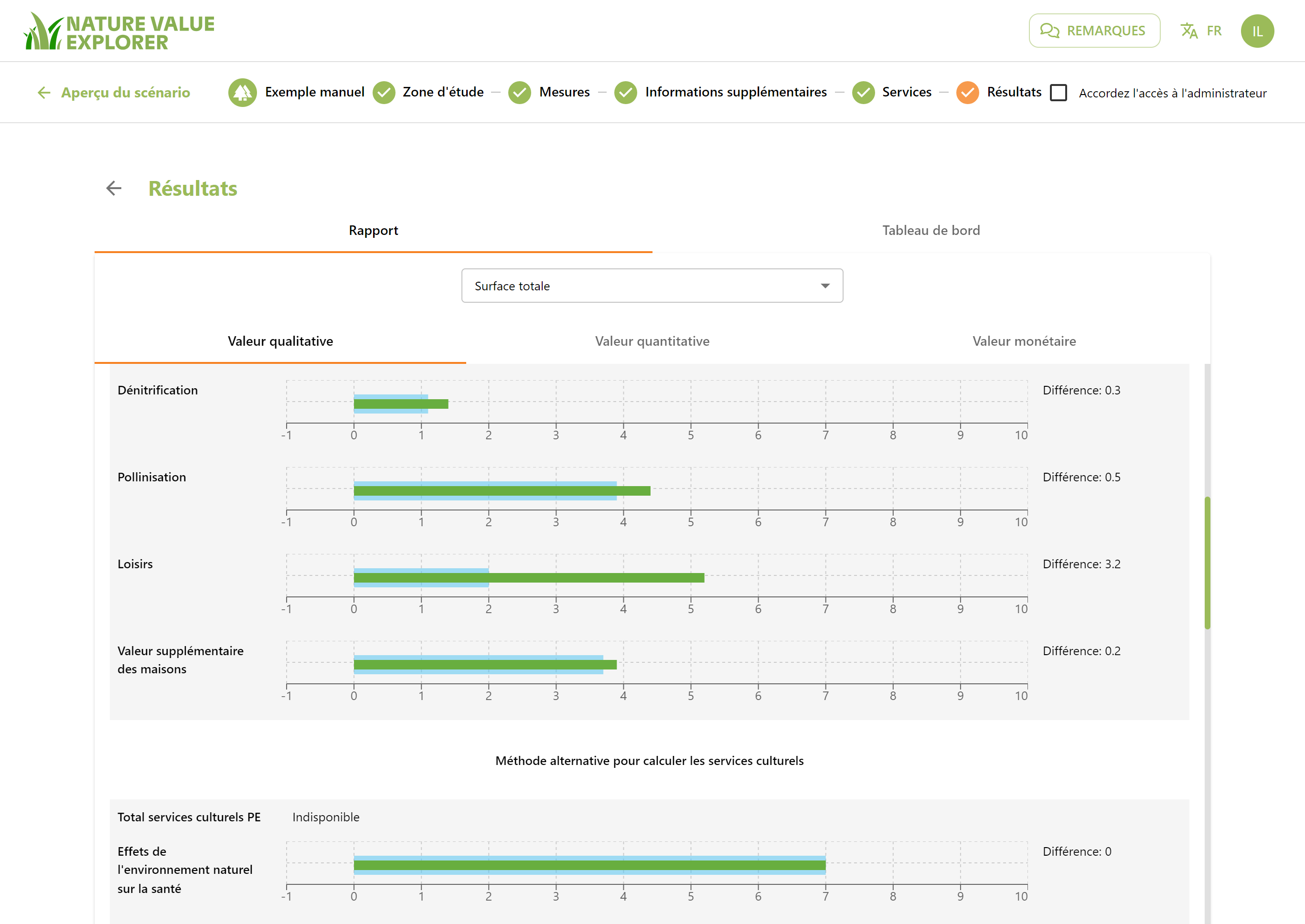Click the back arrow beside Résultats heading
Image resolution: width=1305 pixels, height=924 pixels.
(114, 188)
